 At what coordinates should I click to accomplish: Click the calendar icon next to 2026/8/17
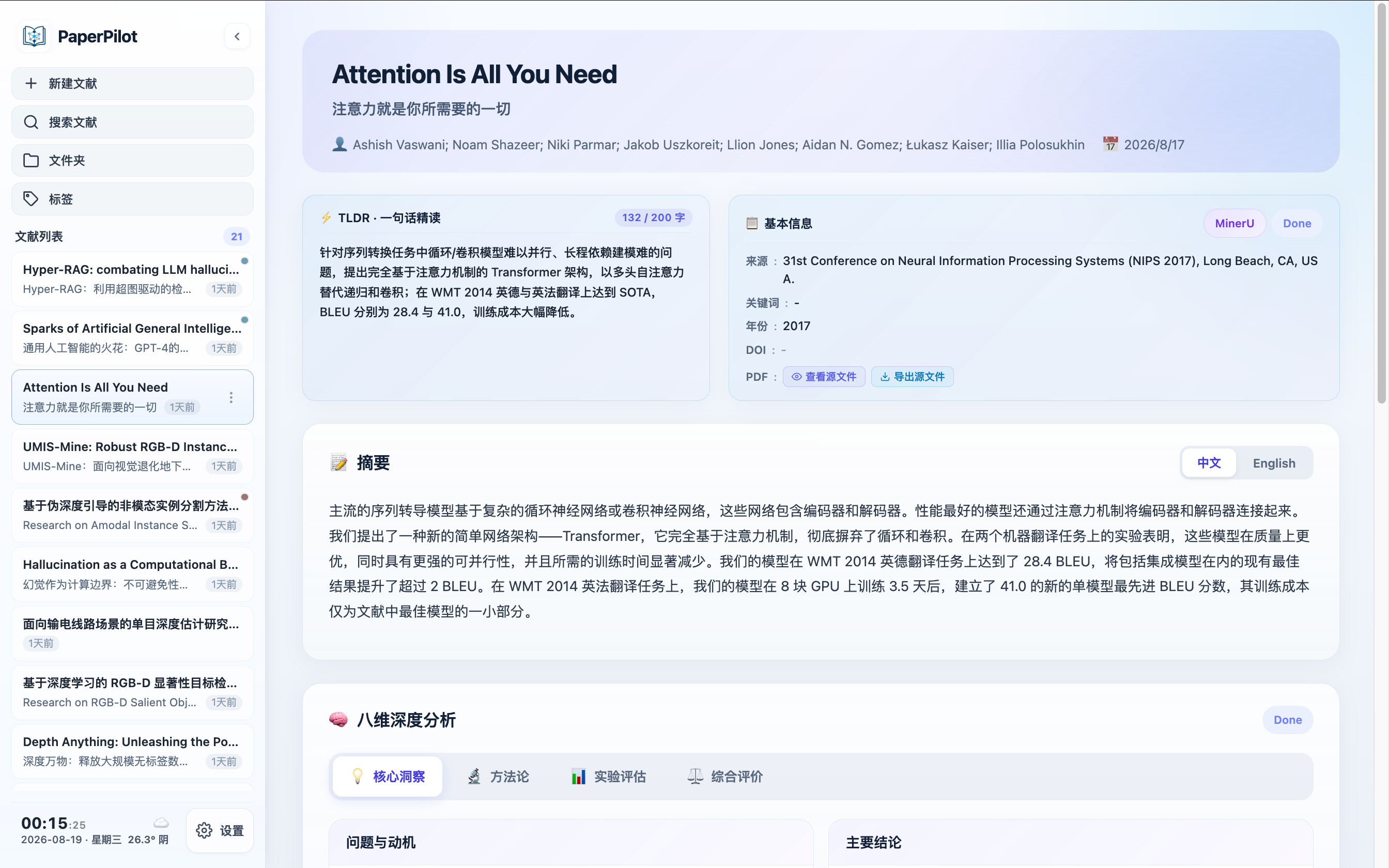click(1110, 144)
